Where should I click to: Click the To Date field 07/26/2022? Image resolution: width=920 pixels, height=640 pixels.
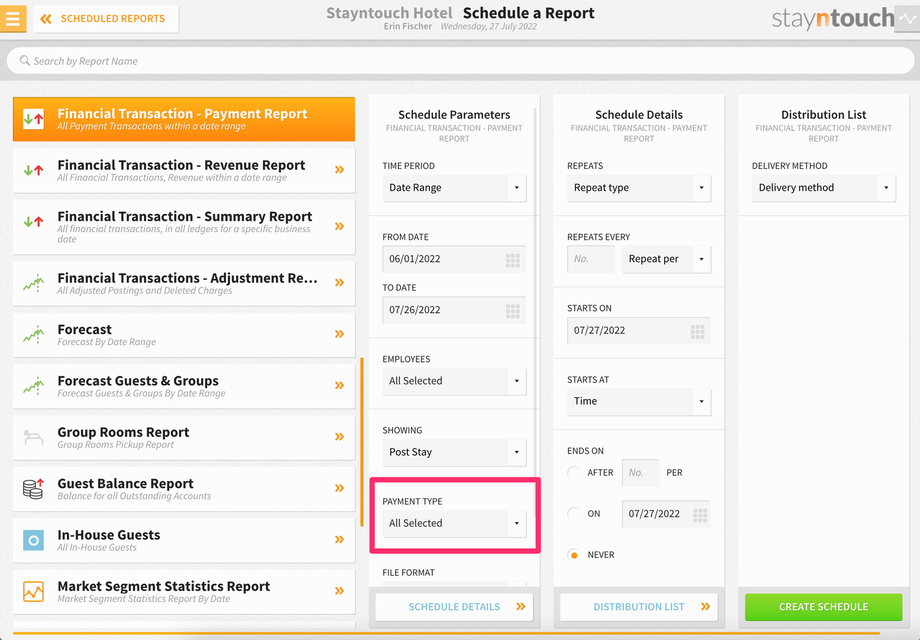point(454,310)
